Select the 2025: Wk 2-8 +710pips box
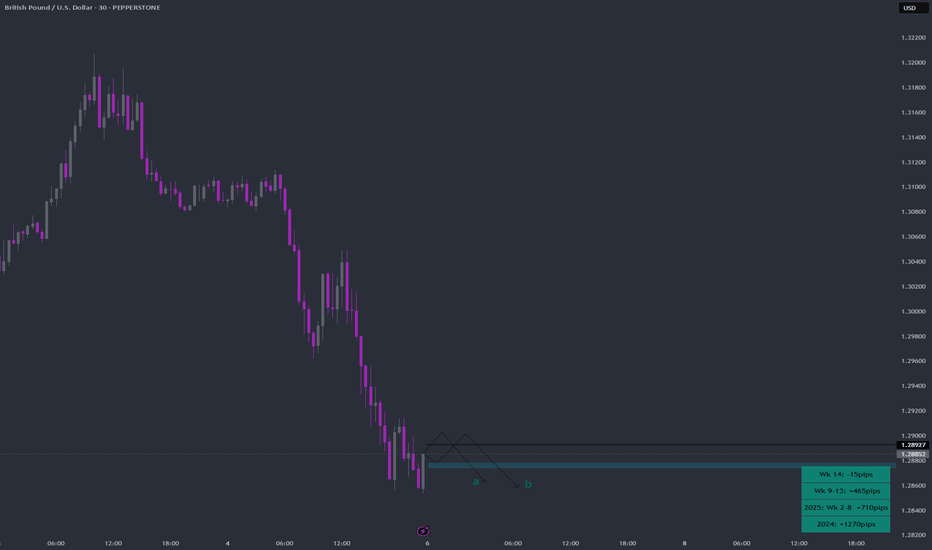The image size is (932, 550). tap(846, 508)
